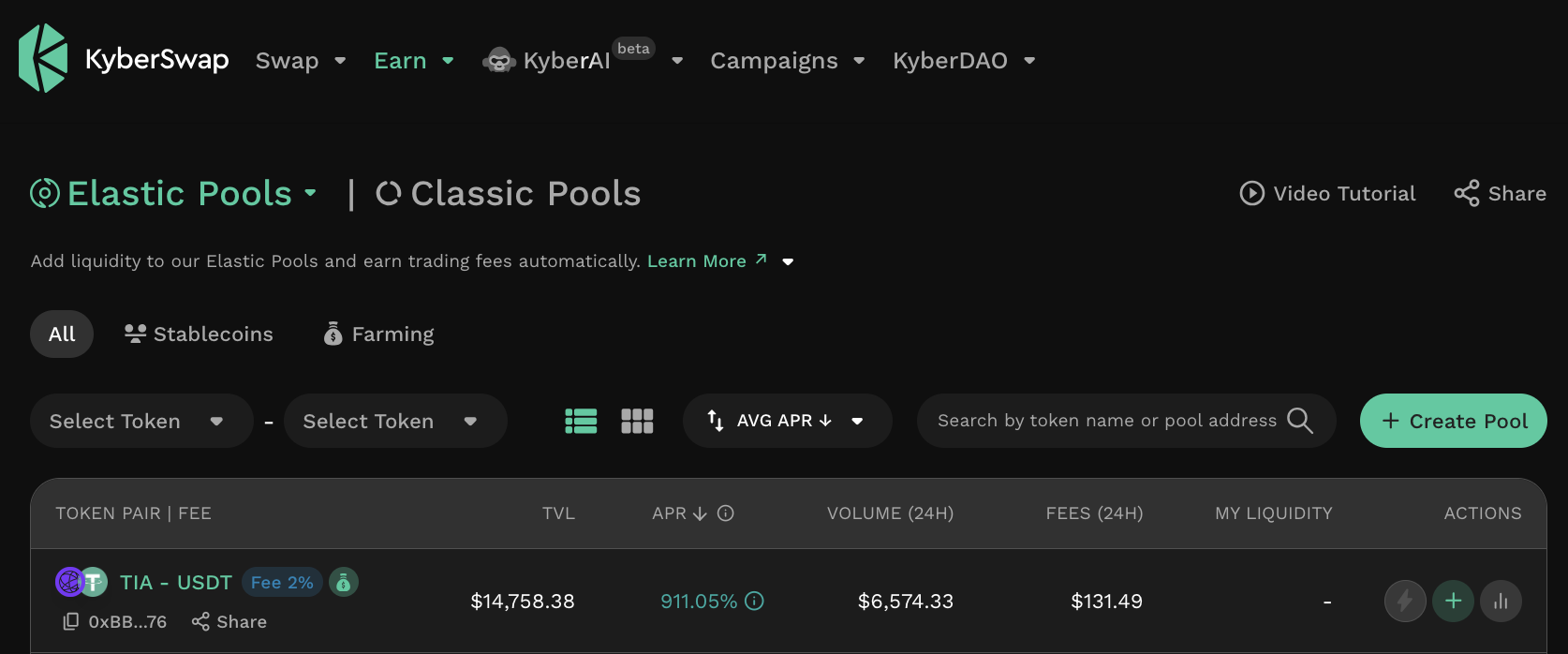Open the AVG APR sort dropdown
The image size is (1568, 654).
(x=787, y=421)
